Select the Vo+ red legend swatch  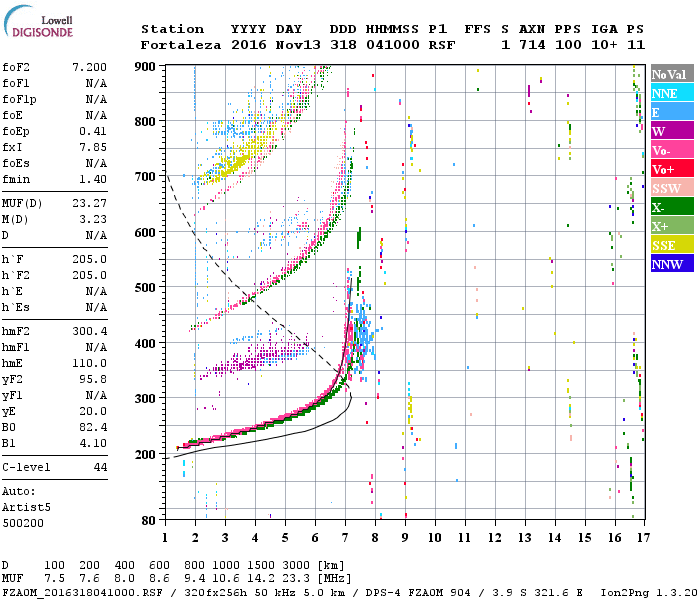coord(672,169)
